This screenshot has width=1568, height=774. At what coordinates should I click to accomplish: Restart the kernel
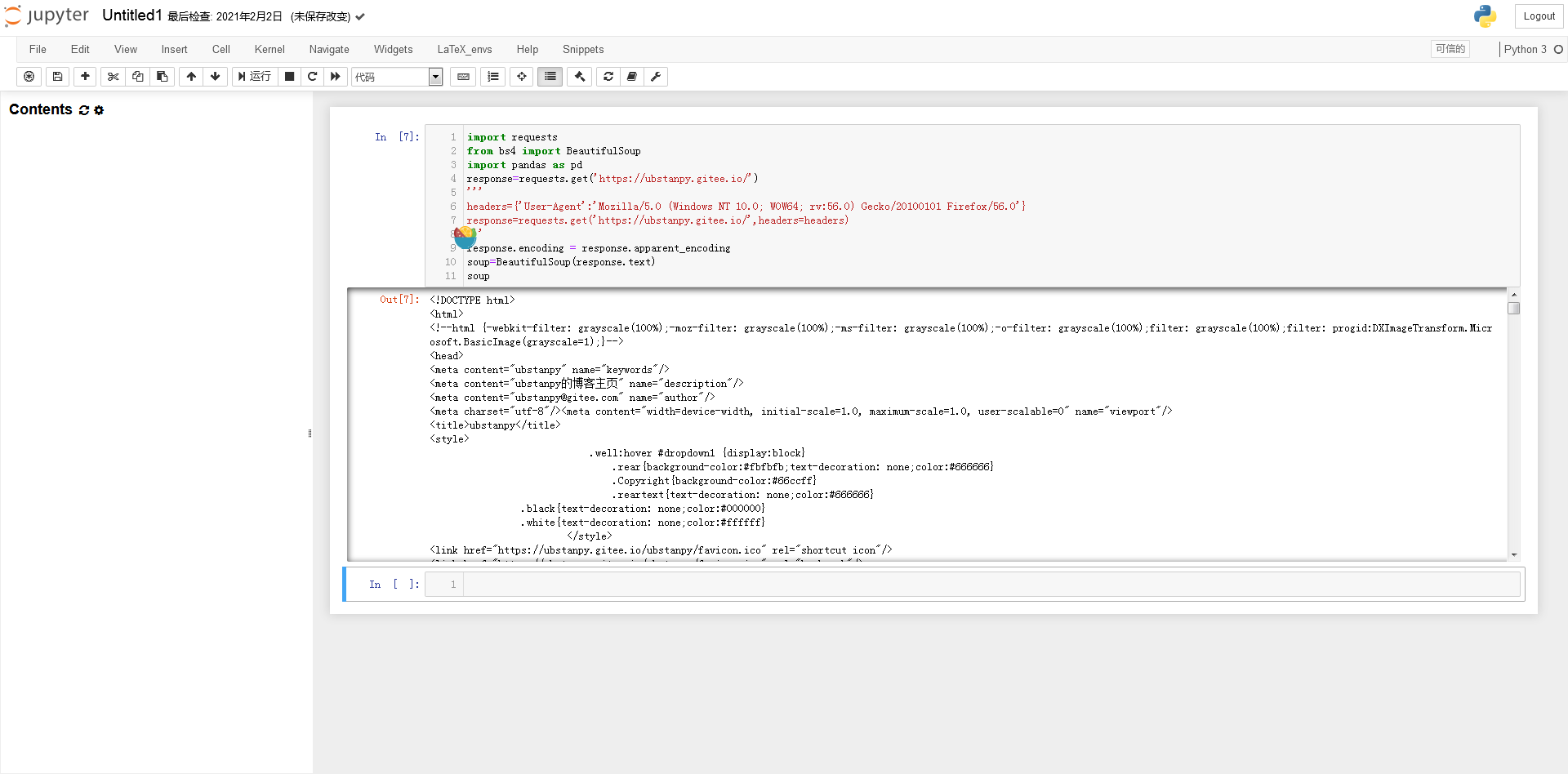[312, 77]
